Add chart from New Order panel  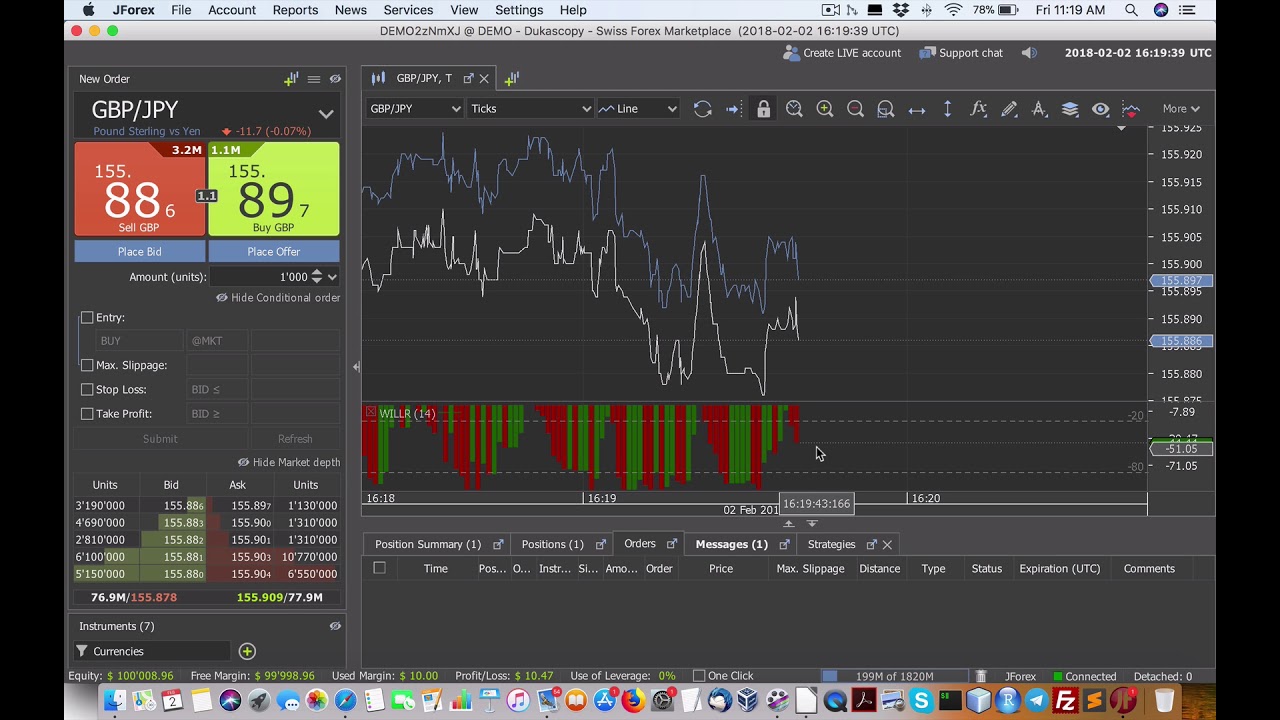(x=291, y=79)
